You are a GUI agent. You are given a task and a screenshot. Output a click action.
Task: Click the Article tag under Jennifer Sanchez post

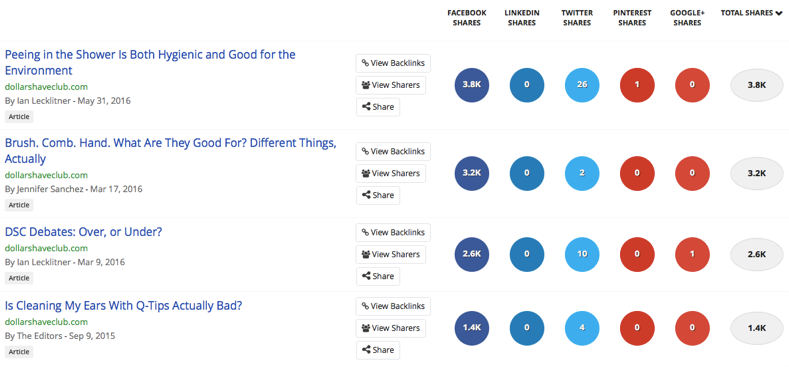[x=19, y=205]
